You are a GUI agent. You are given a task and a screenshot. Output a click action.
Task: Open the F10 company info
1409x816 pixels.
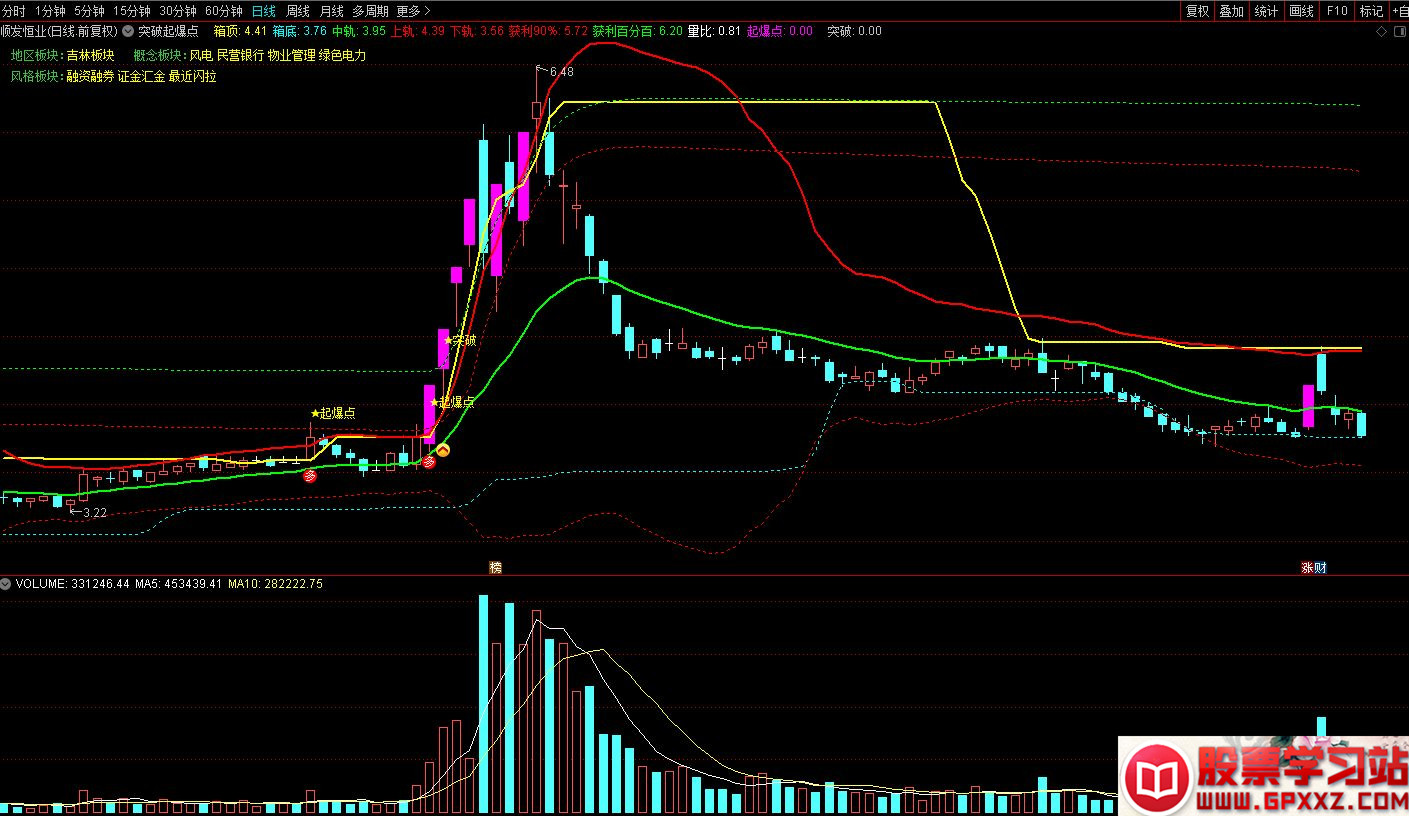(x=1337, y=11)
